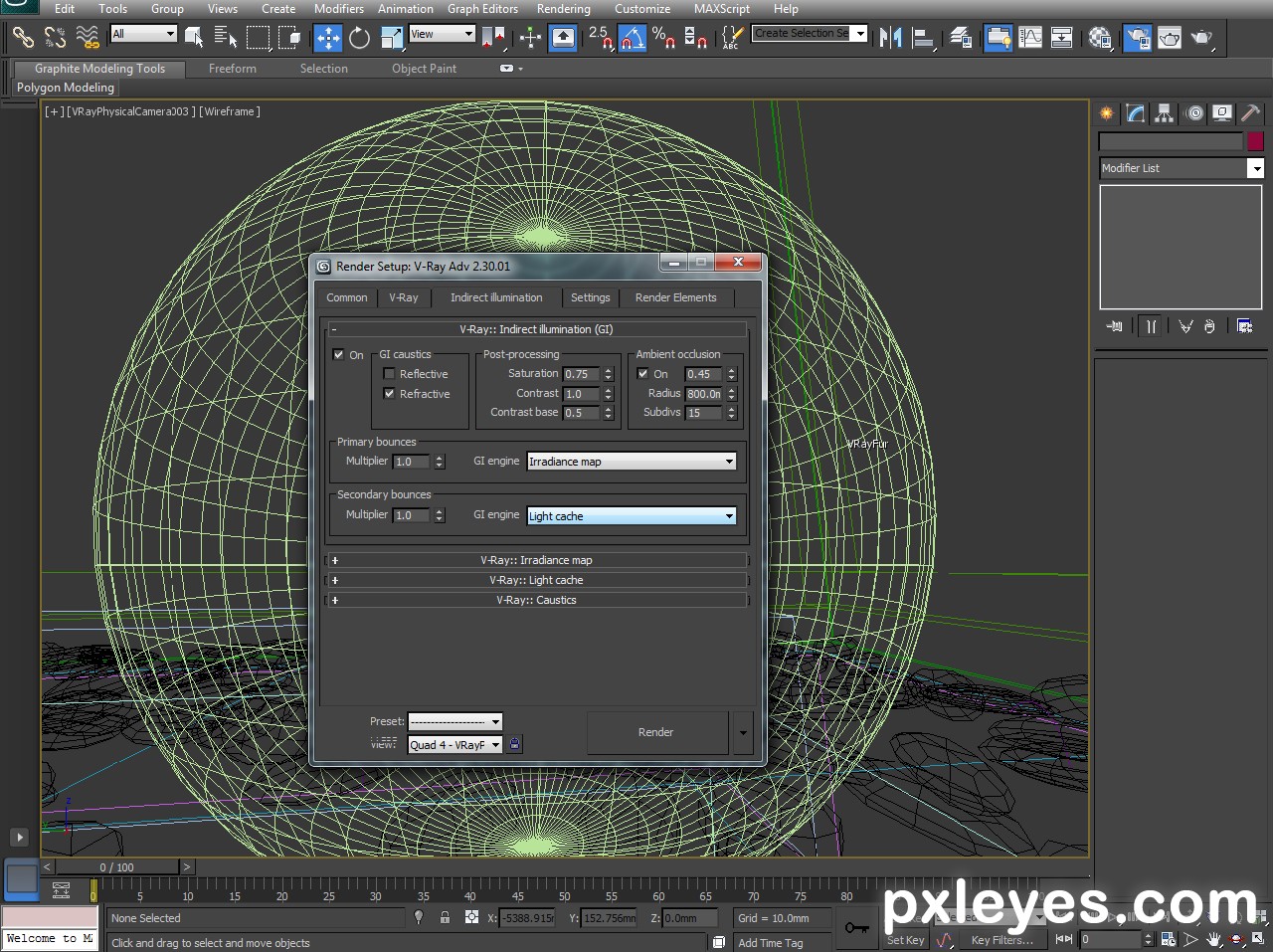The width and height of the screenshot is (1273, 952).
Task: Open the MAXScript menu
Action: click(x=722, y=8)
